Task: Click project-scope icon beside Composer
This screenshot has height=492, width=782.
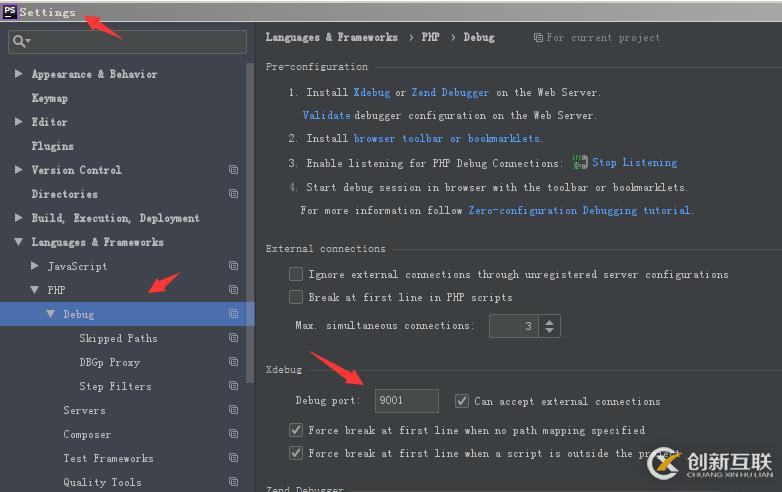Action: click(x=233, y=434)
